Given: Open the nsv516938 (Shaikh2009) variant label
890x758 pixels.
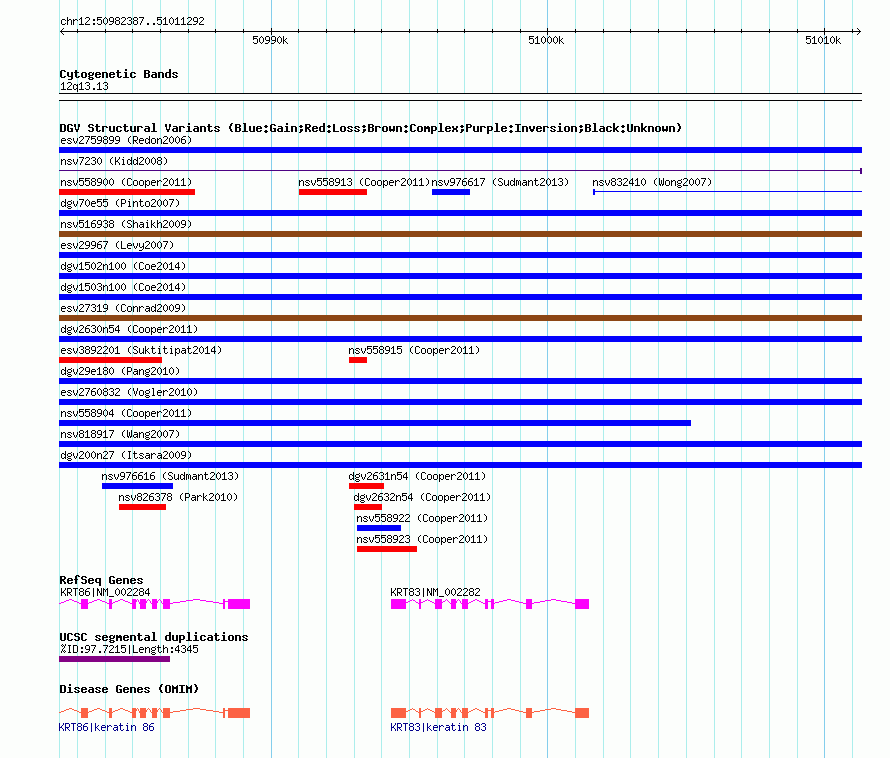Looking at the screenshot, I should pos(126,224).
